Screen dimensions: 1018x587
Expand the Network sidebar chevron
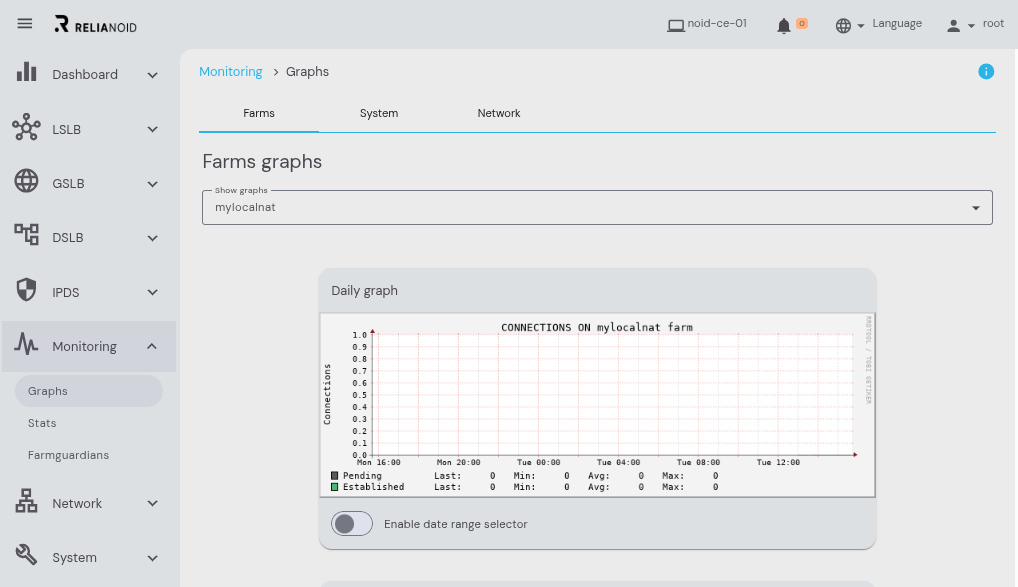coord(153,503)
